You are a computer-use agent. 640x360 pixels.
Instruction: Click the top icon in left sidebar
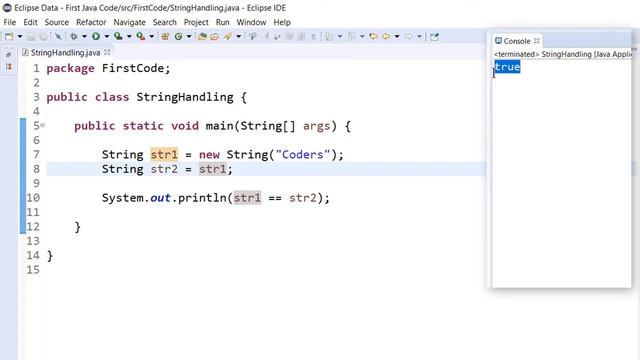pos(9,55)
